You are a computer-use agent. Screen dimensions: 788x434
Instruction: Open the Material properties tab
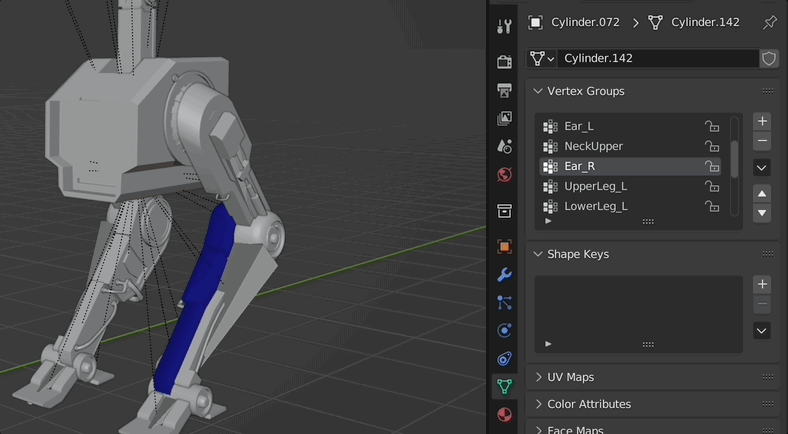504,415
